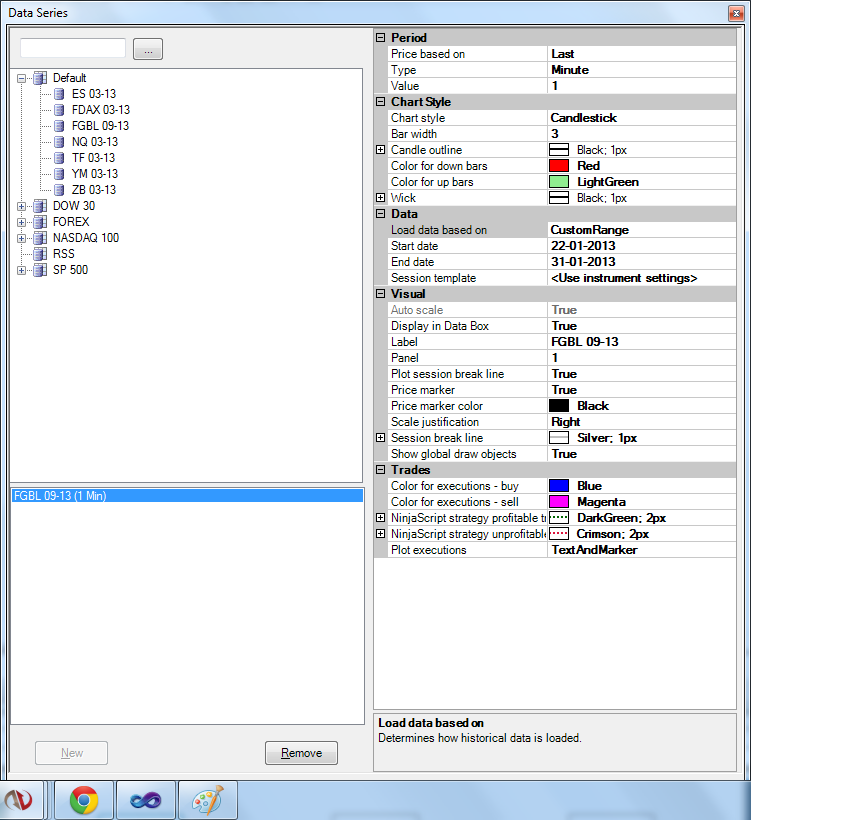This screenshot has width=846, height=820.
Task: Select the Price based on Last value
Action: (x=642, y=54)
